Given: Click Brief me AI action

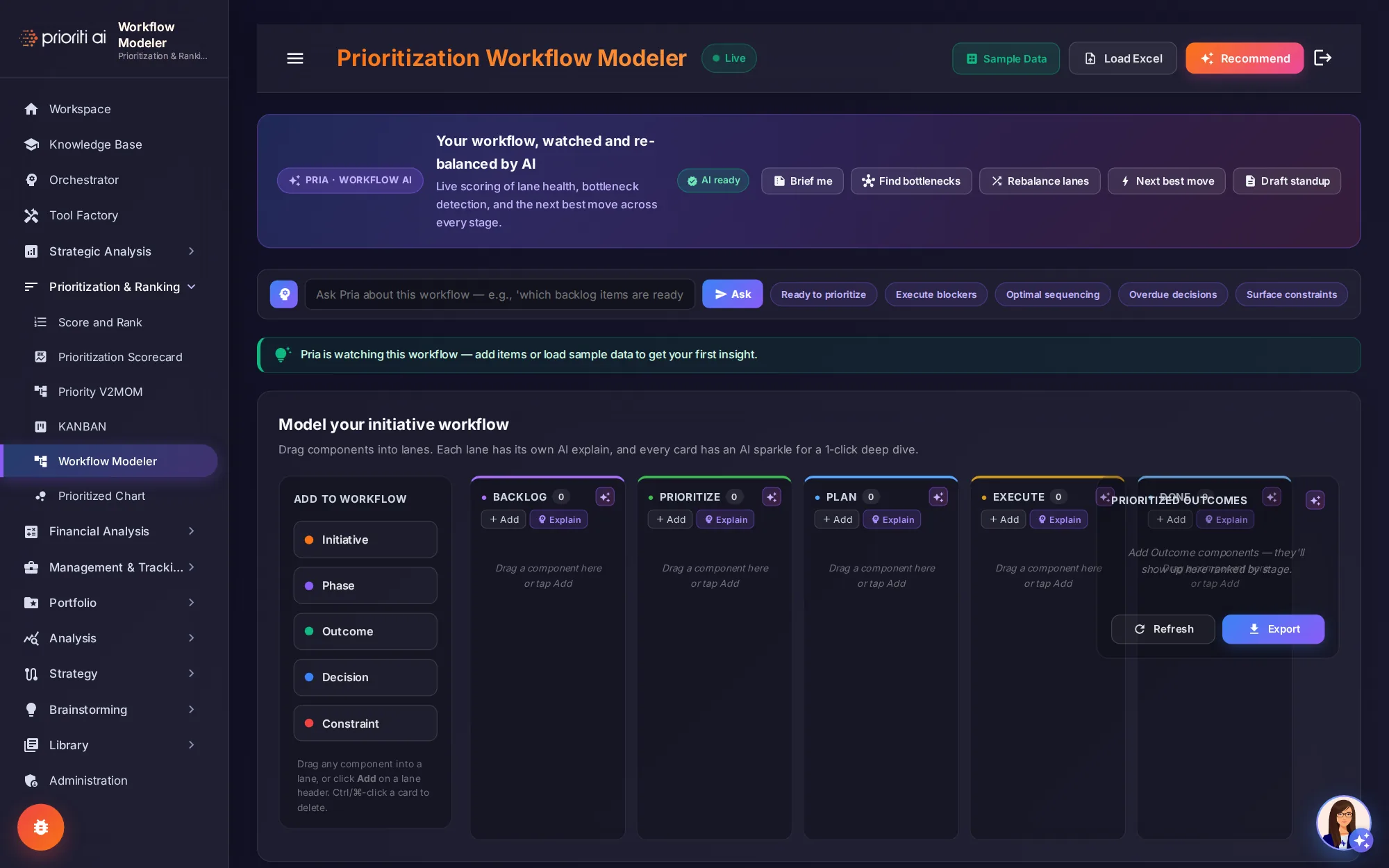Looking at the screenshot, I should pyautogui.click(x=802, y=181).
